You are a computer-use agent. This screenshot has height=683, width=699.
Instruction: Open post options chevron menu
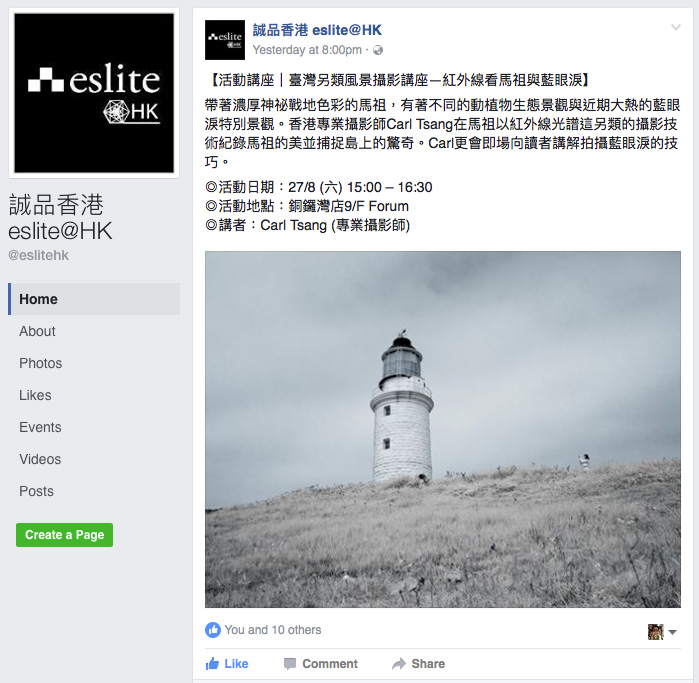point(676,27)
